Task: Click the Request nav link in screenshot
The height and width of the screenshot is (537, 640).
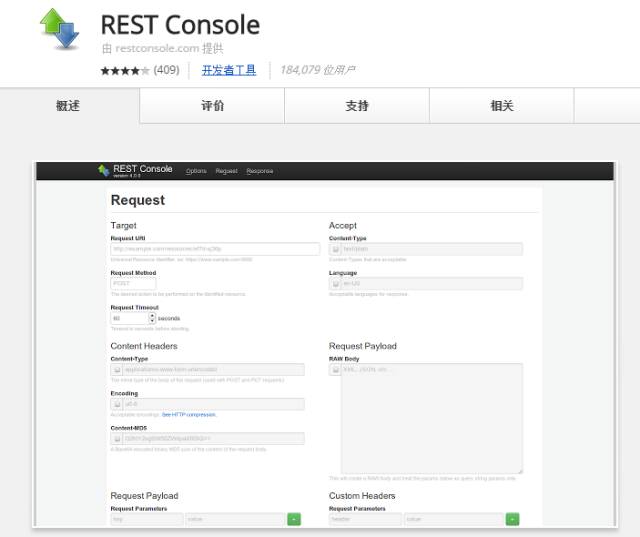Action: click(x=226, y=171)
